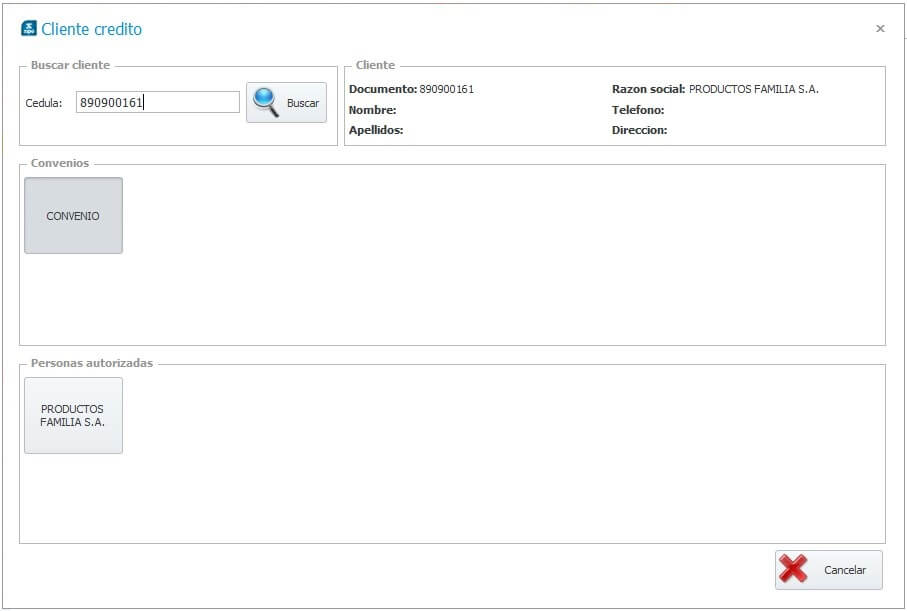Click the Cedula: label

pyautogui.click(x=44, y=103)
